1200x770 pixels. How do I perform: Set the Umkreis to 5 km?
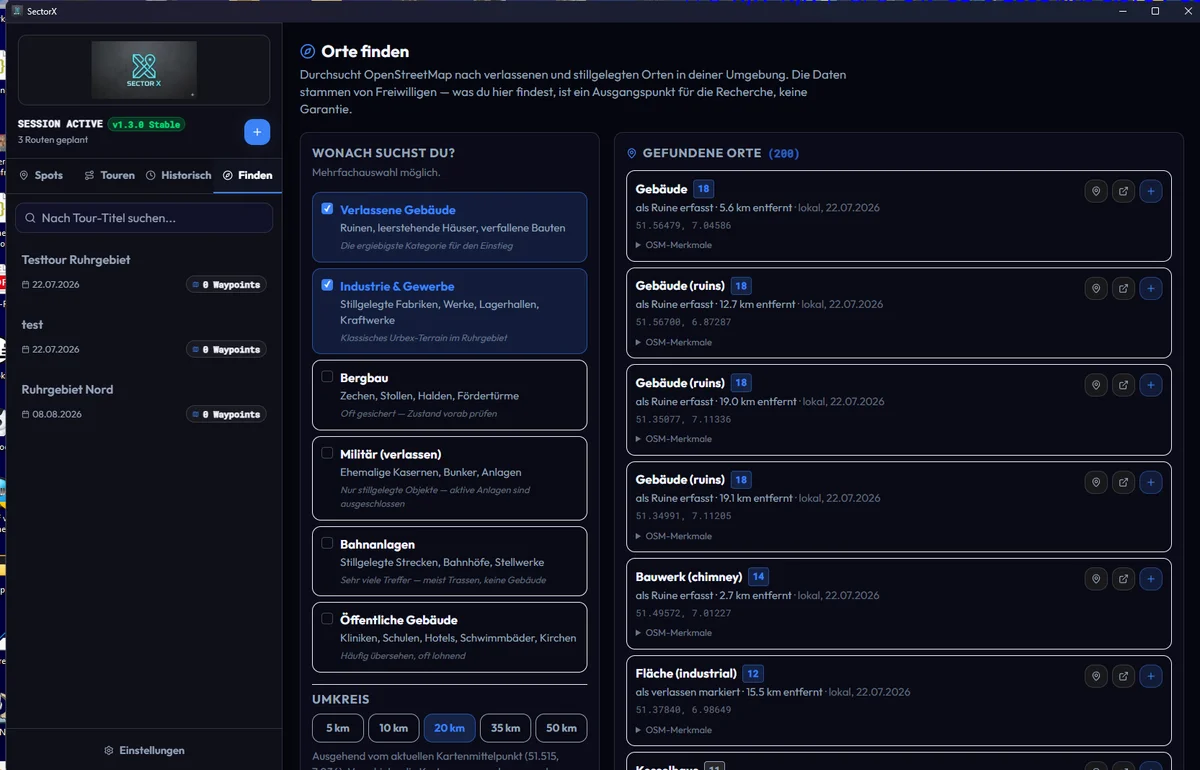337,728
